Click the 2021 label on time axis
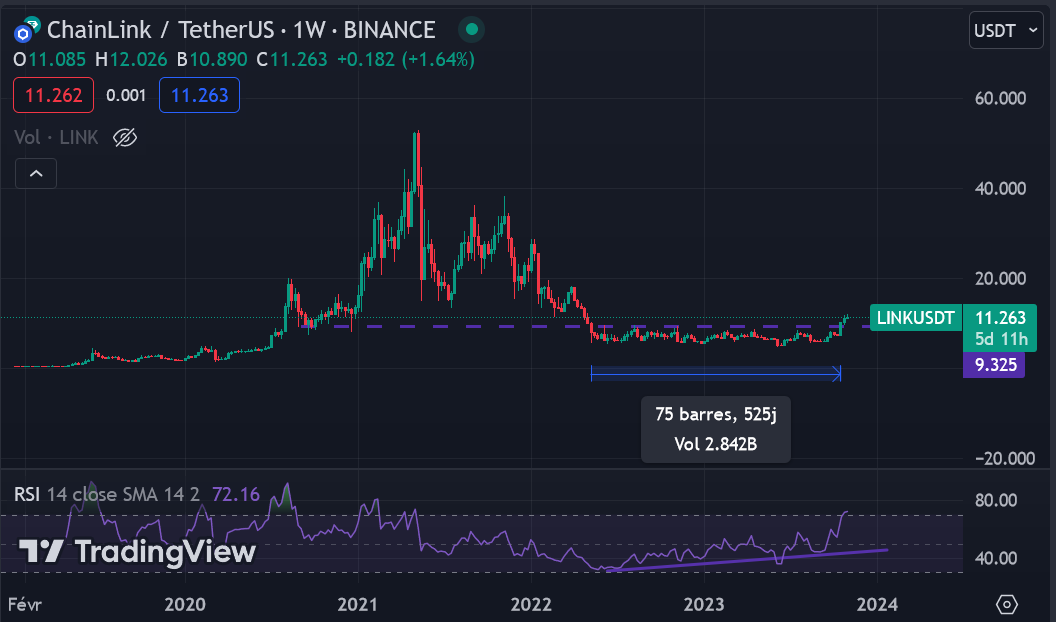Screen dimensions: 1056x622 click(358, 604)
